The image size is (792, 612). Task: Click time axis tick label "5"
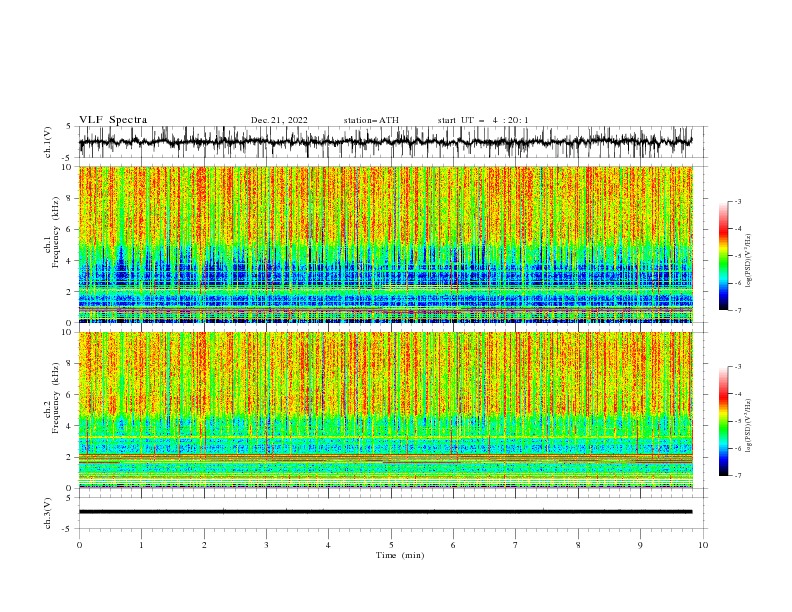click(391, 545)
